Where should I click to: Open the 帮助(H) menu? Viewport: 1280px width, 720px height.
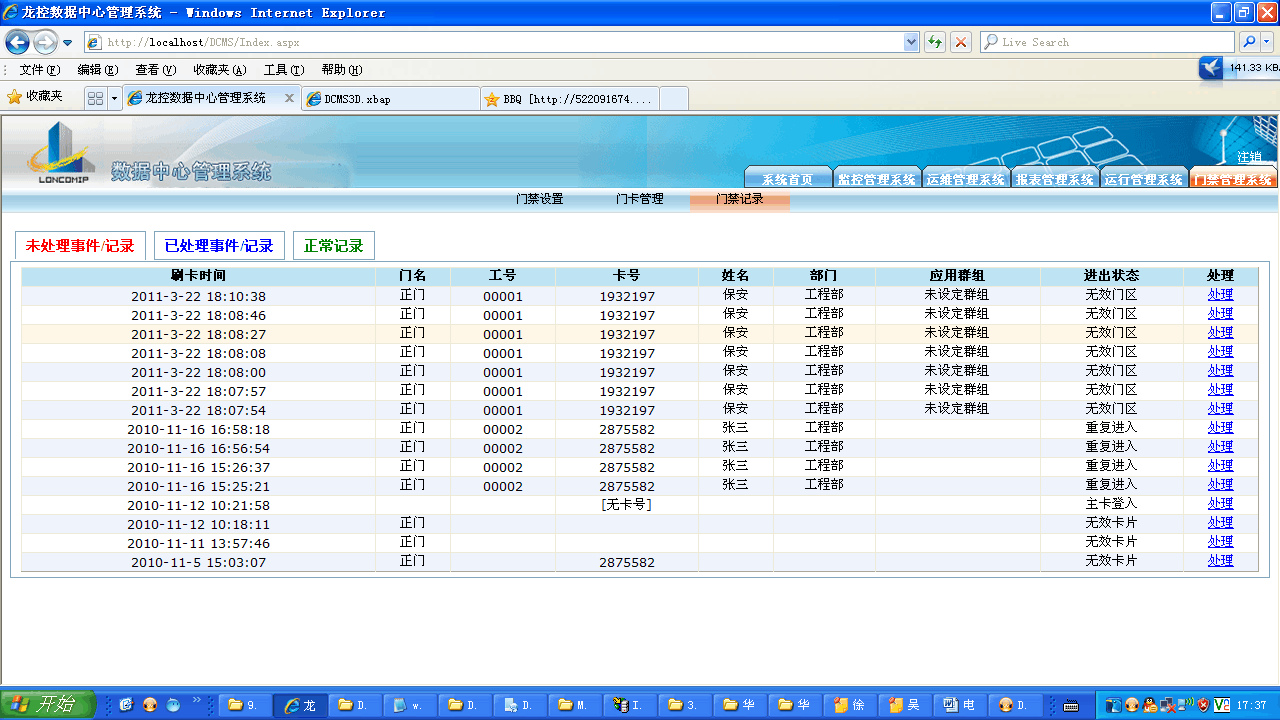tap(342, 70)
